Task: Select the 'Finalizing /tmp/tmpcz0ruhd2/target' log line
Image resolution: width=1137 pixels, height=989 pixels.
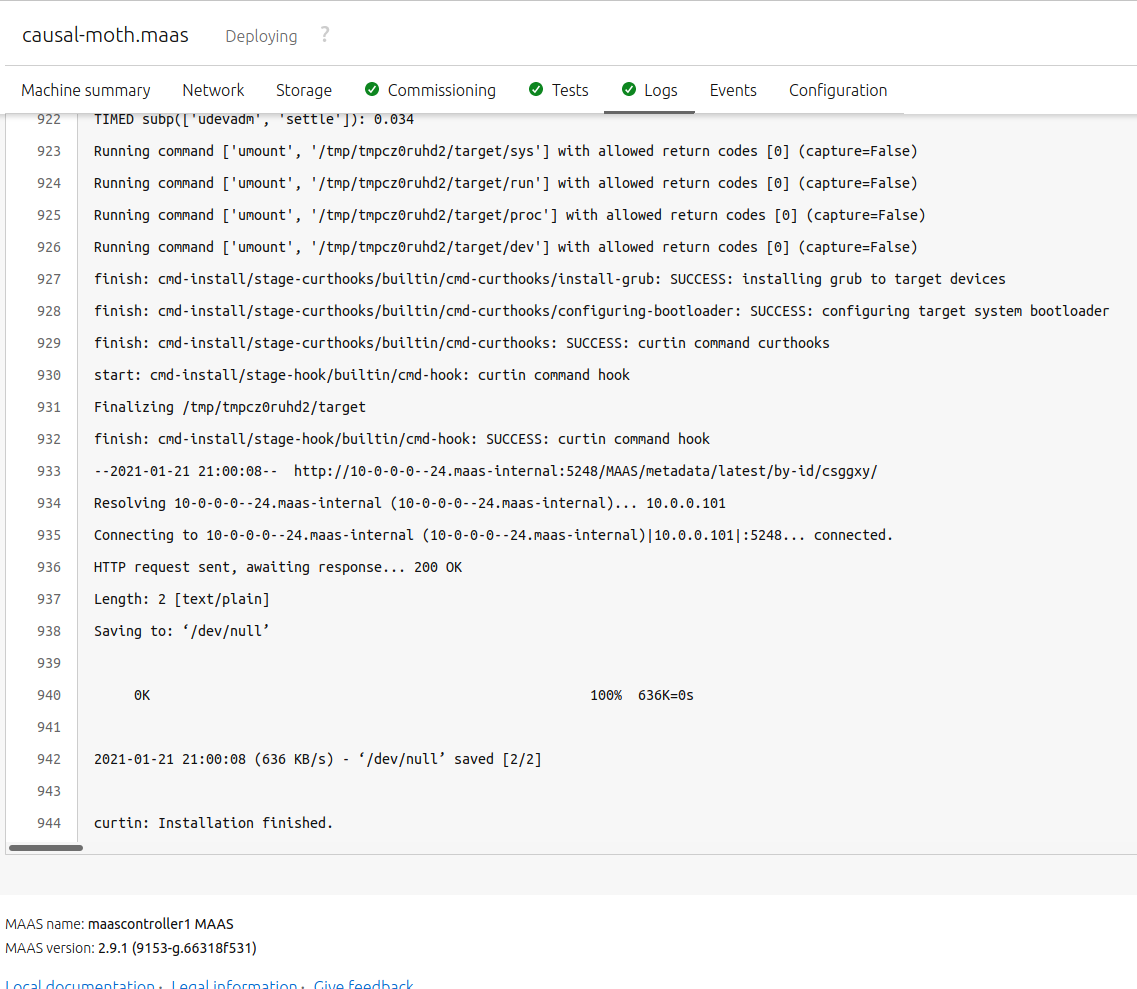Action: point(229,407)
